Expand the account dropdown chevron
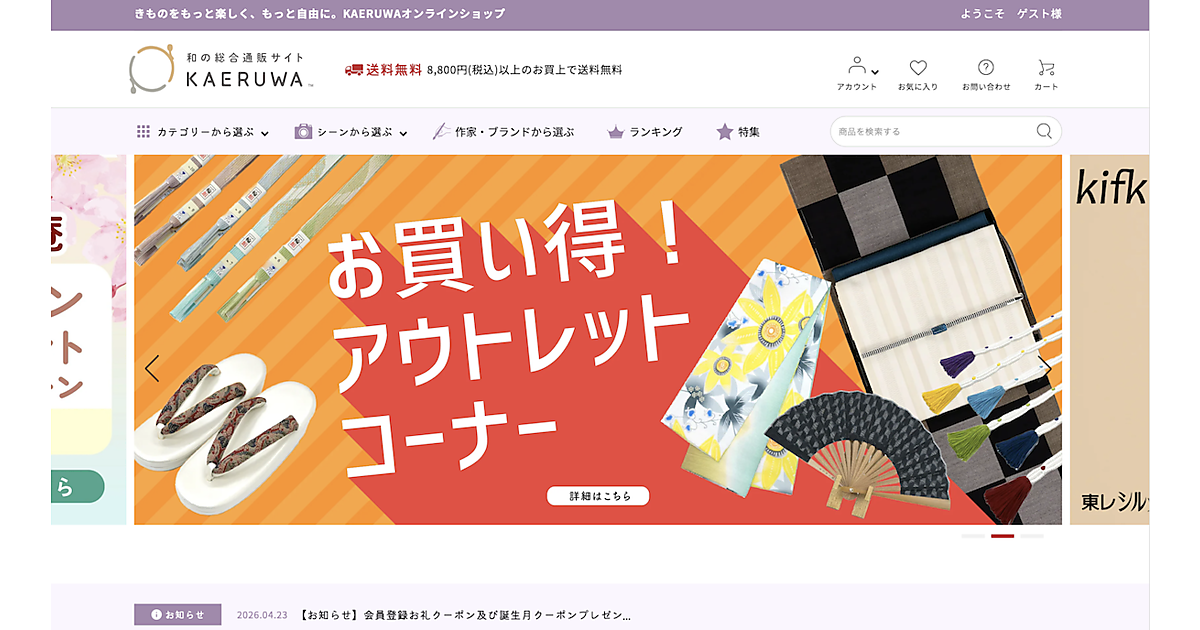The image size is (1200, 630). 875,72
